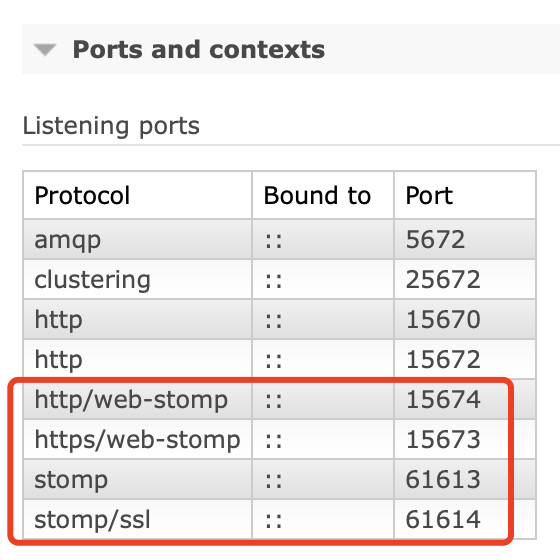Screen dimensions: 560x560
Task: Click the Ports and contexts heading
Action: tap(199, 49)
